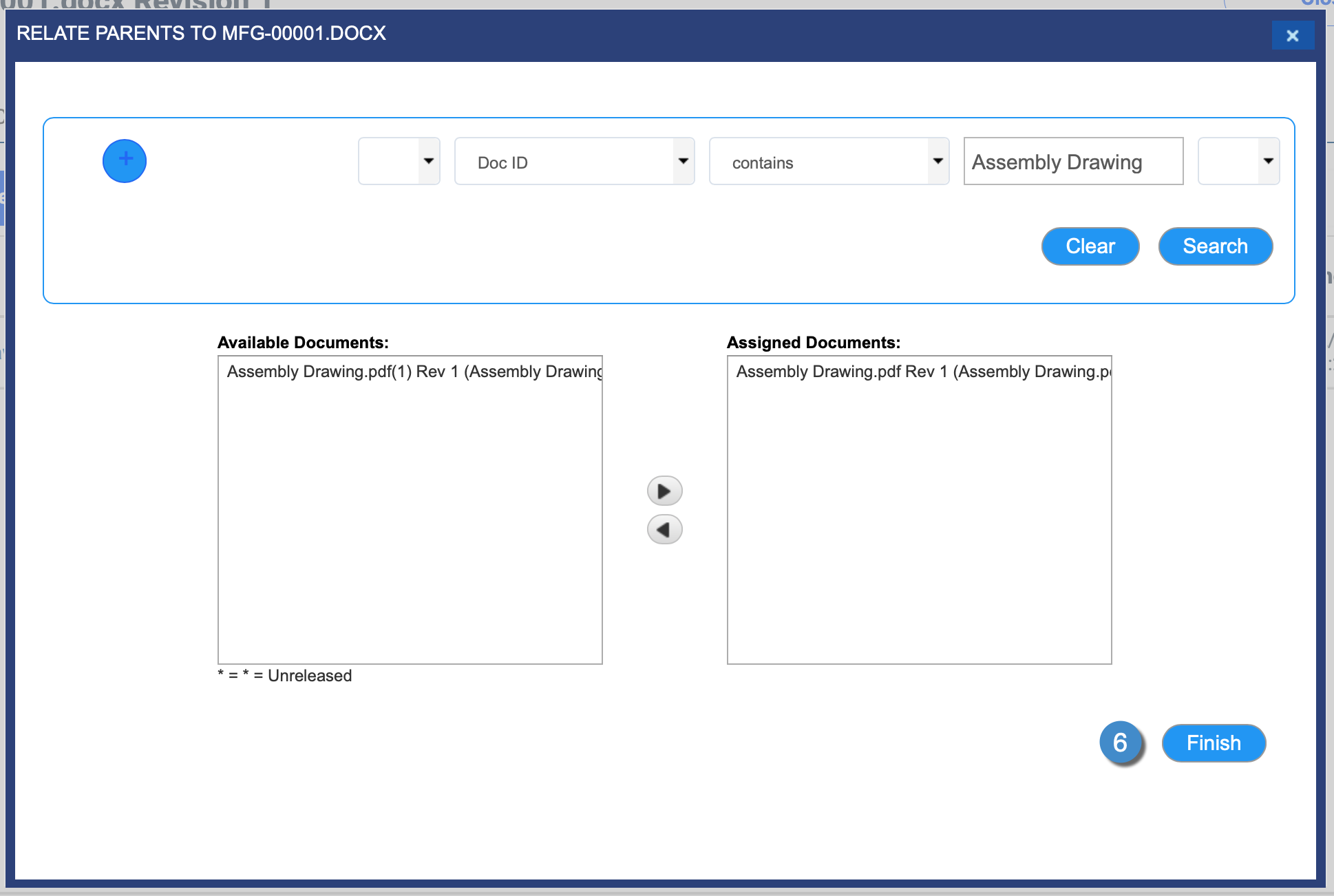Click the Finish button
Screen dimensions: 1334x896
click(1213, 743)
